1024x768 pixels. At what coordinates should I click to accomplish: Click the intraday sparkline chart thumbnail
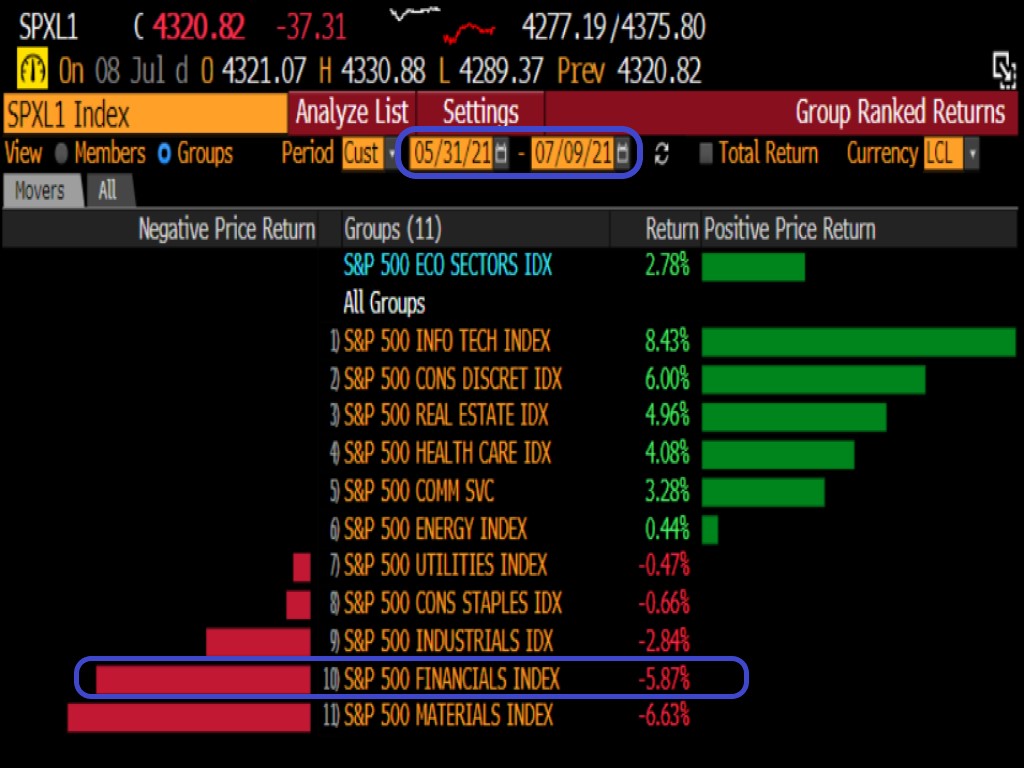point(441,24)
